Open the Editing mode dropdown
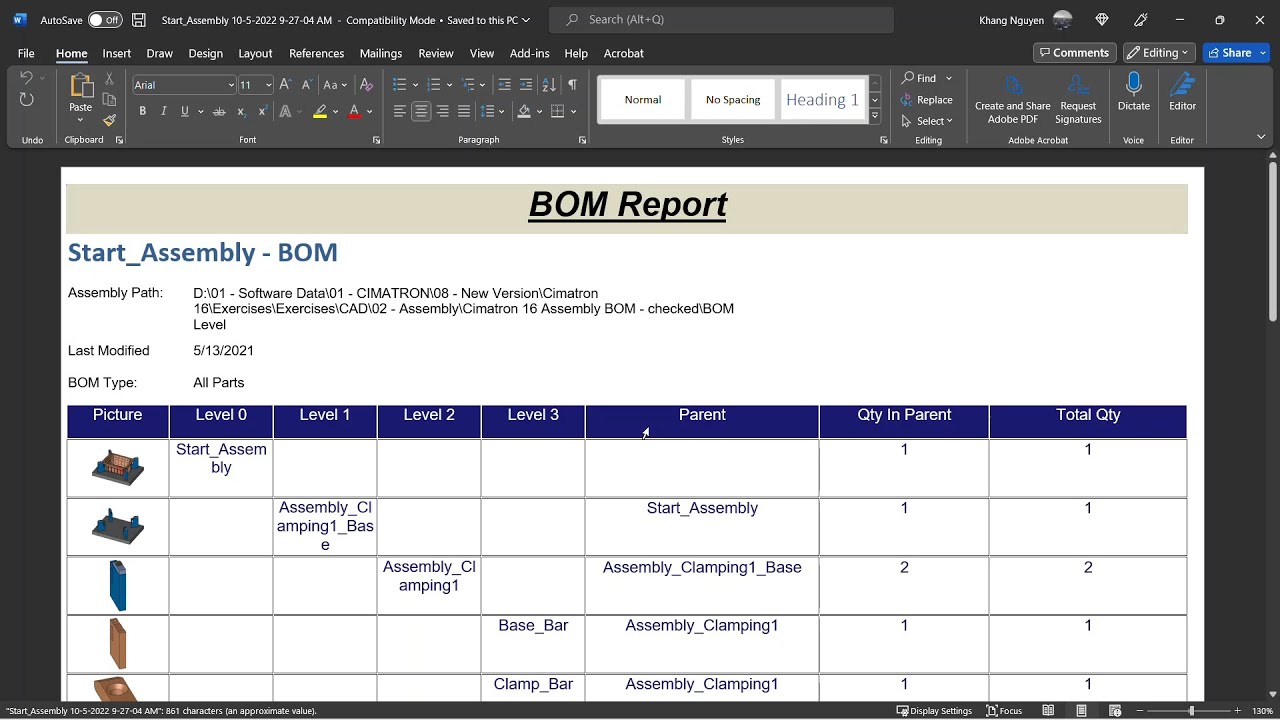 (1159, 53)
